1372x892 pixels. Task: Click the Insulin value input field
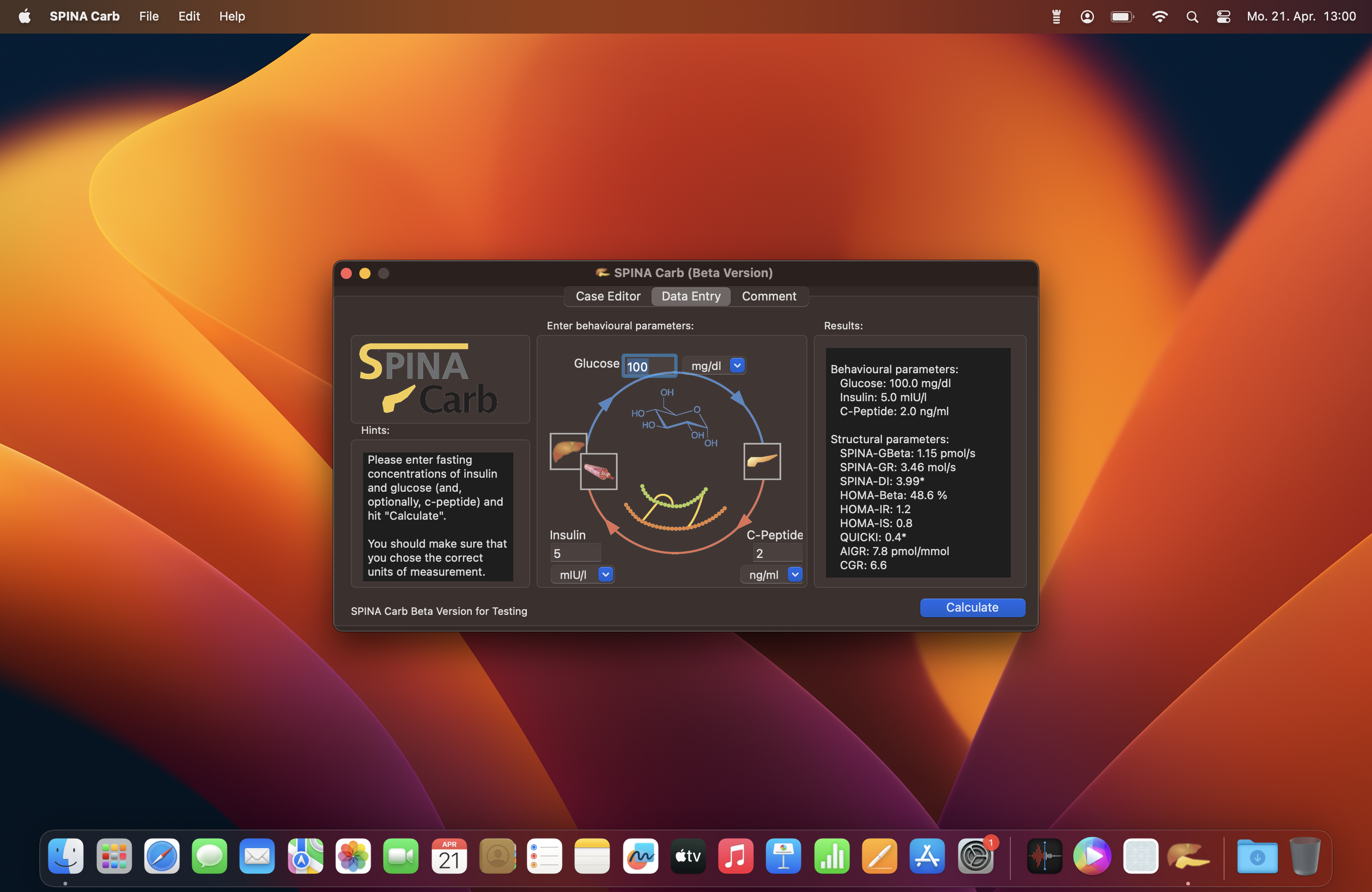click(x=575, y=553)
